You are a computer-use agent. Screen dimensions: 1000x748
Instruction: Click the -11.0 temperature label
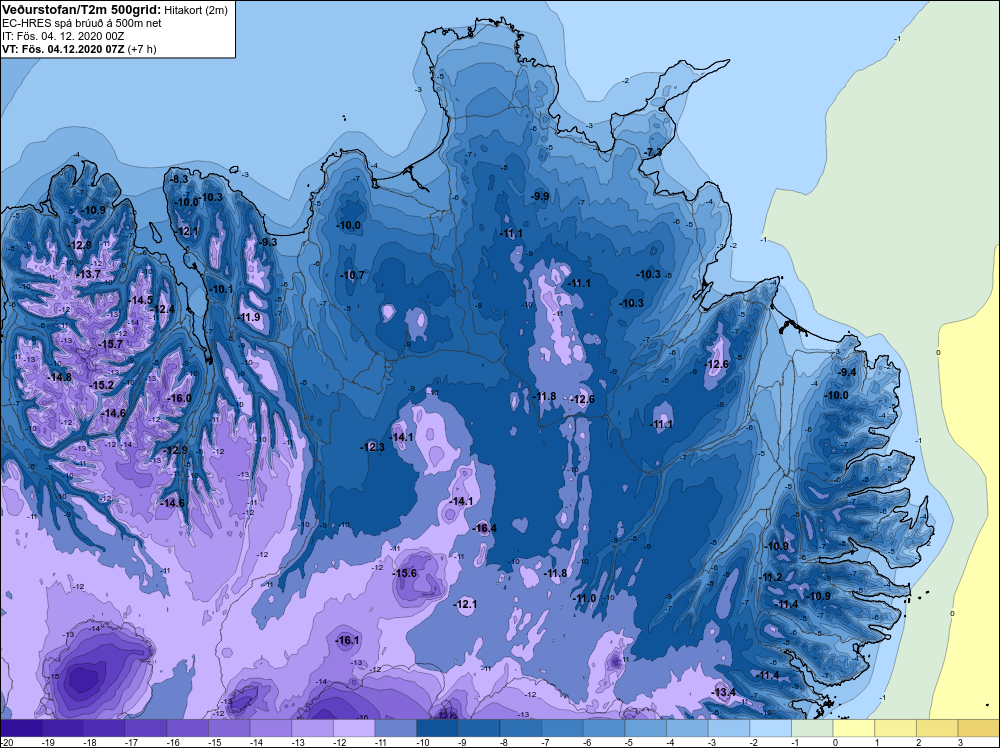coord(584,598)
